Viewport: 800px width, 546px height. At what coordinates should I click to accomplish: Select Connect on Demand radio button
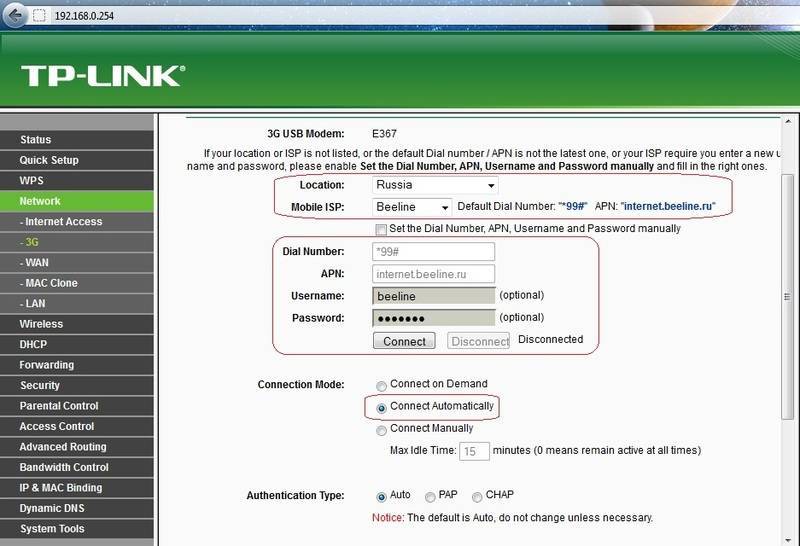[381, 386]
